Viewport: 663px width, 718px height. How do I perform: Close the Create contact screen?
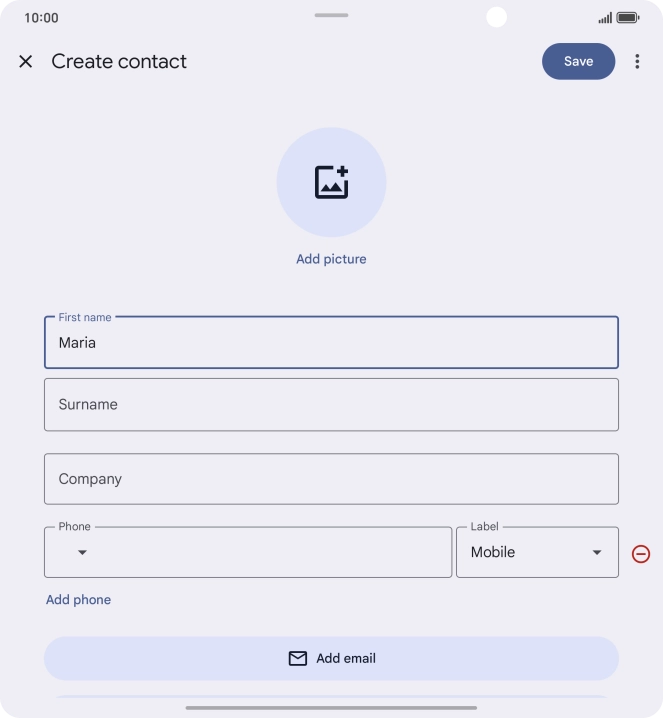tap(26, 62)
